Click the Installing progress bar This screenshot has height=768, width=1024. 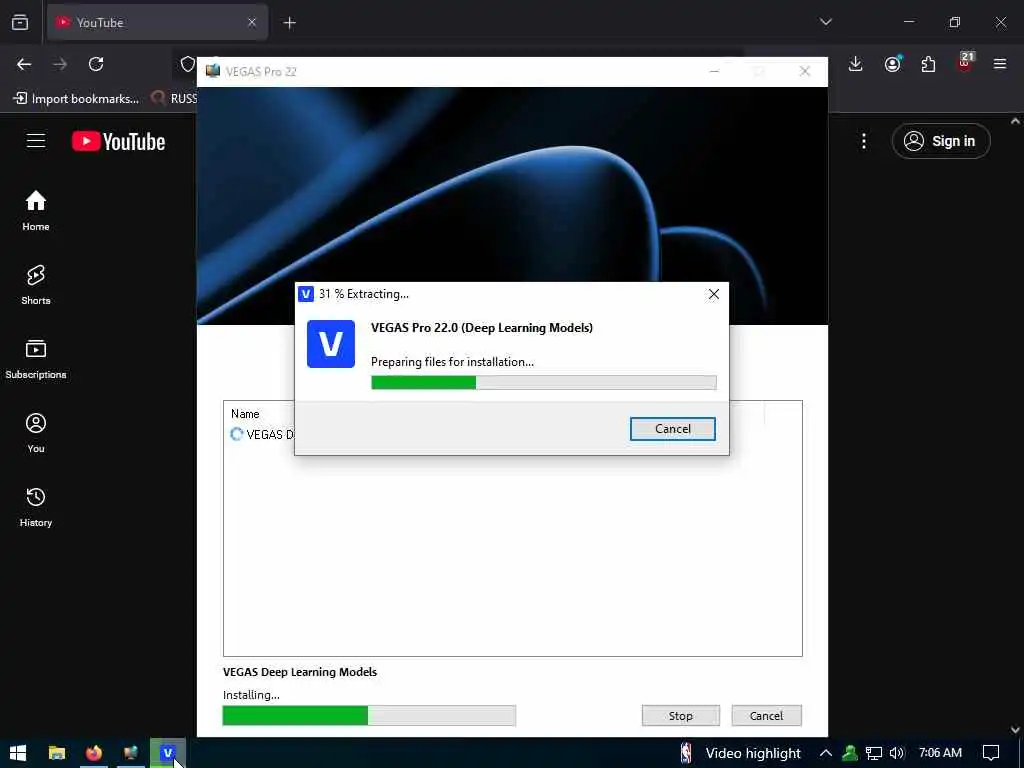click(369, 716)
